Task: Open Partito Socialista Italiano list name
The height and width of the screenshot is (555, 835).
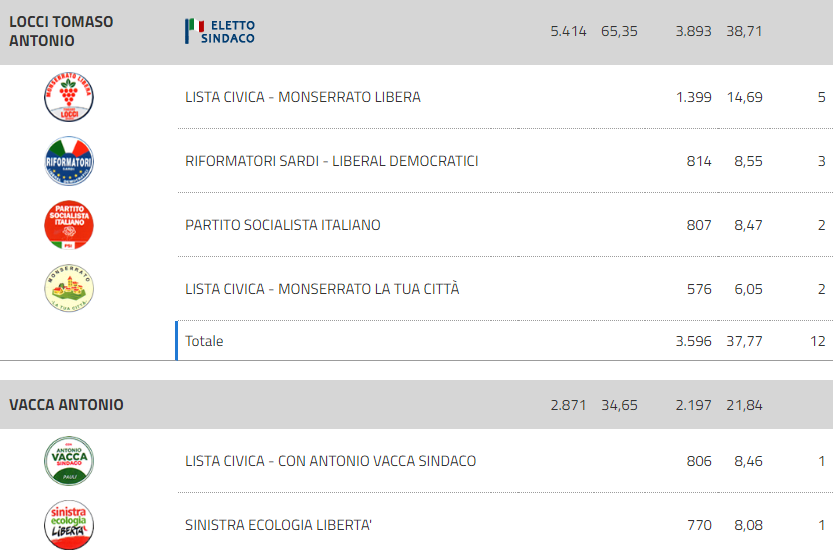Action: (282, 225)
